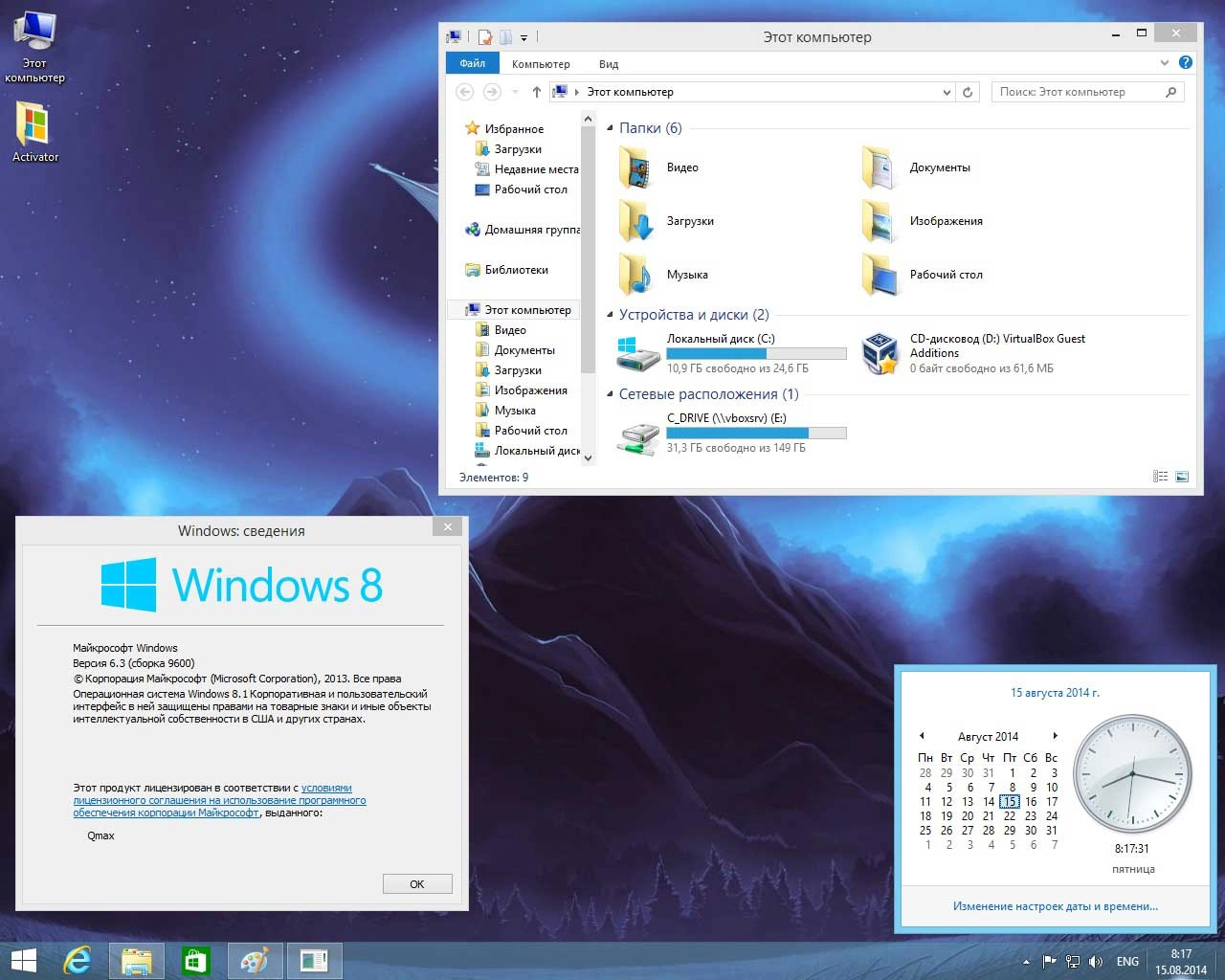The width and height of the screenshot is (1225, 980).
Task: Click the Back navigation arrow in Explorer
Action: pyautogui.click(x=465, y=92)
